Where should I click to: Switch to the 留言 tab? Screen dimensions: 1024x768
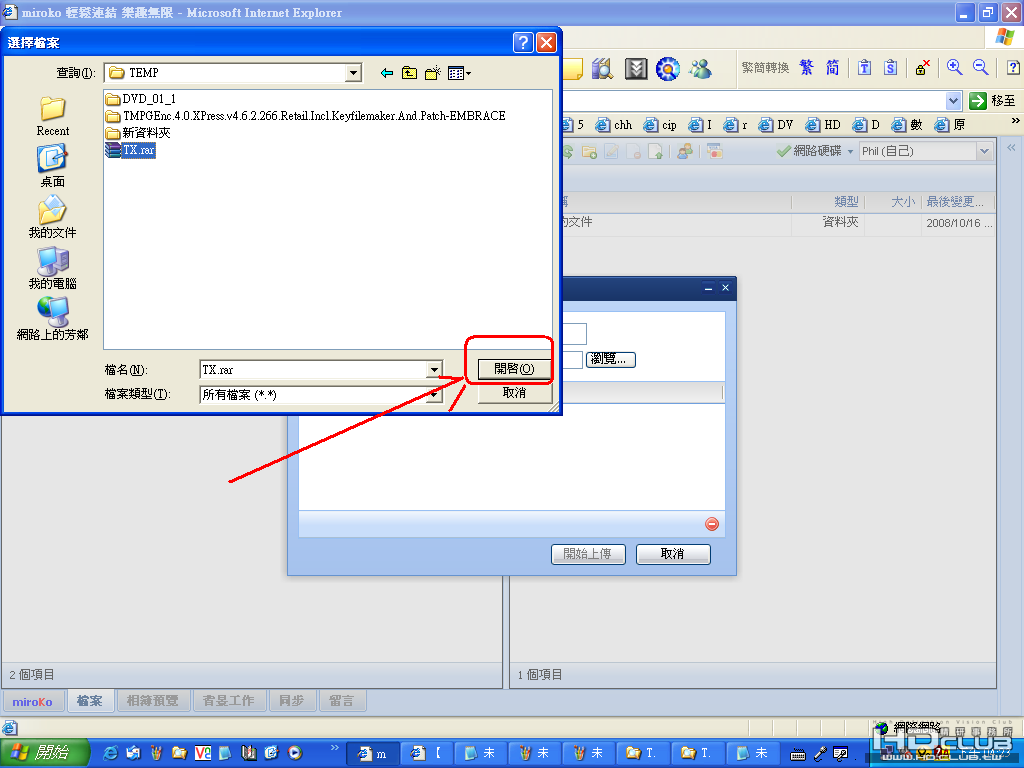342,701
